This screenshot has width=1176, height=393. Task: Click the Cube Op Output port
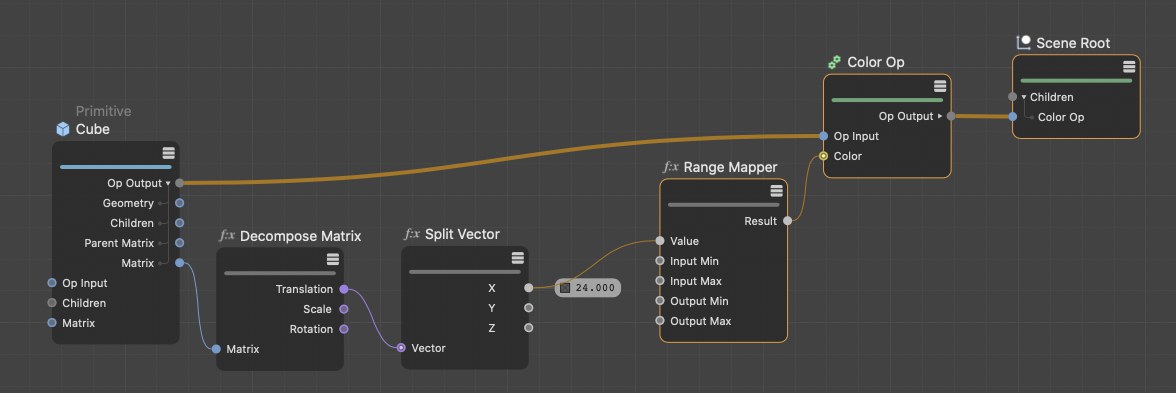(179, 183)
